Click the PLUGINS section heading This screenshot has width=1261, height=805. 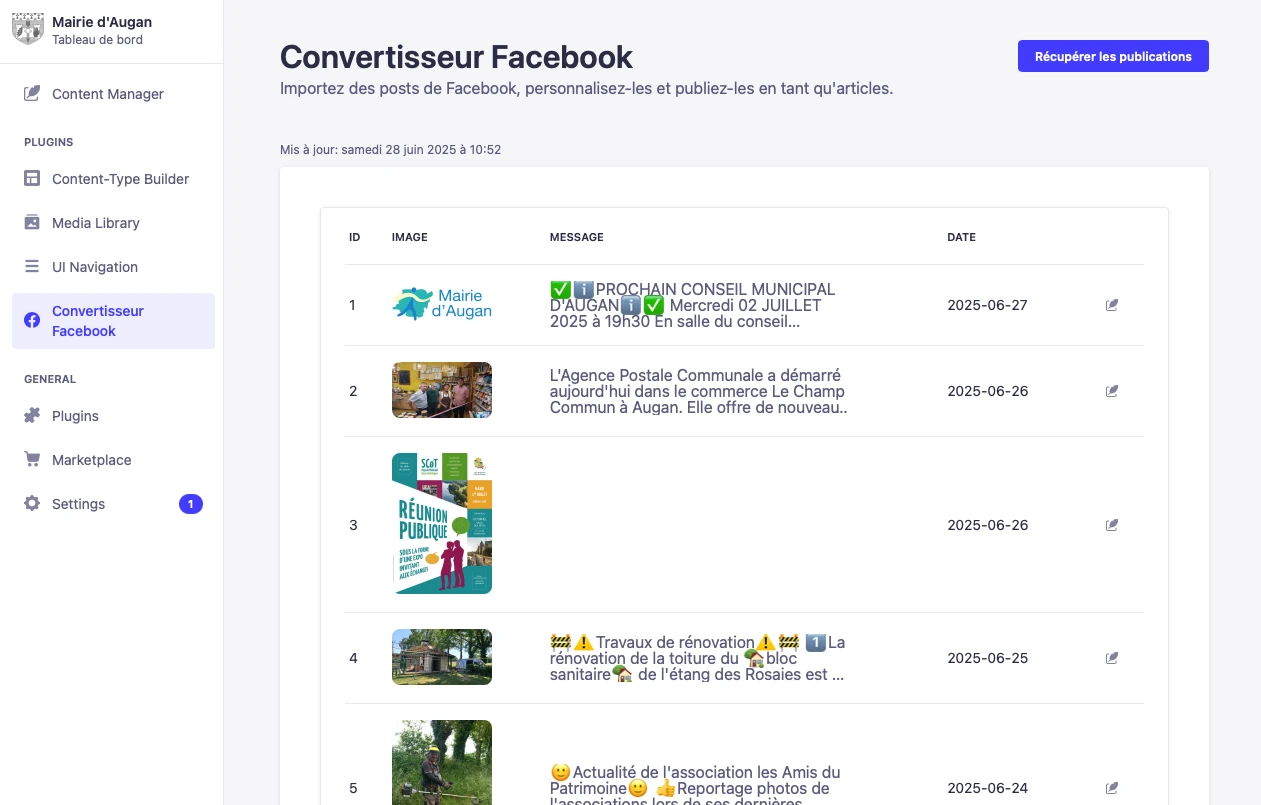pos(49,142)
